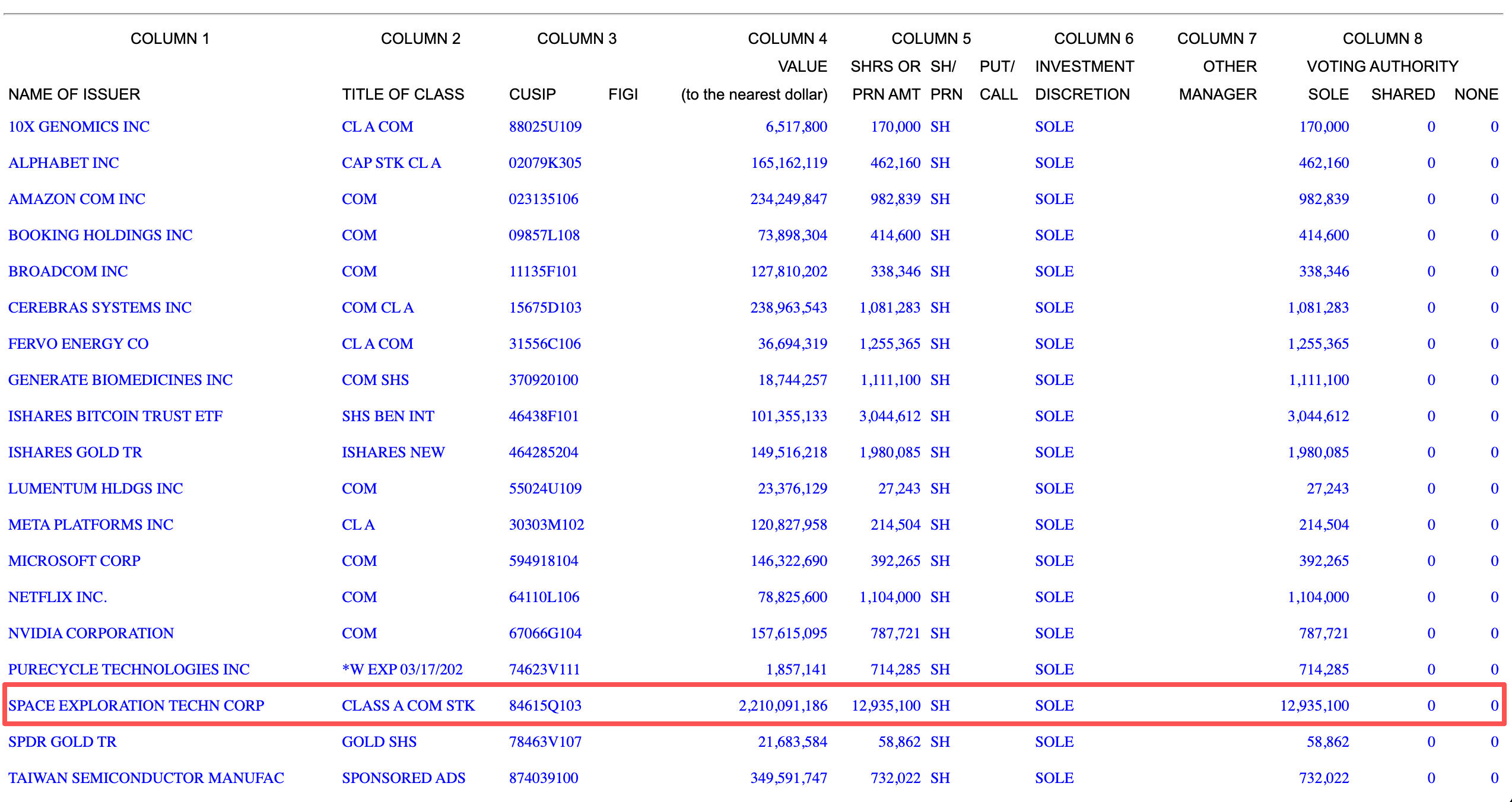Screen dimensions: 1512x802
Task: Click the "NAME OF ISSUER" column header
Action: (74, 94)
